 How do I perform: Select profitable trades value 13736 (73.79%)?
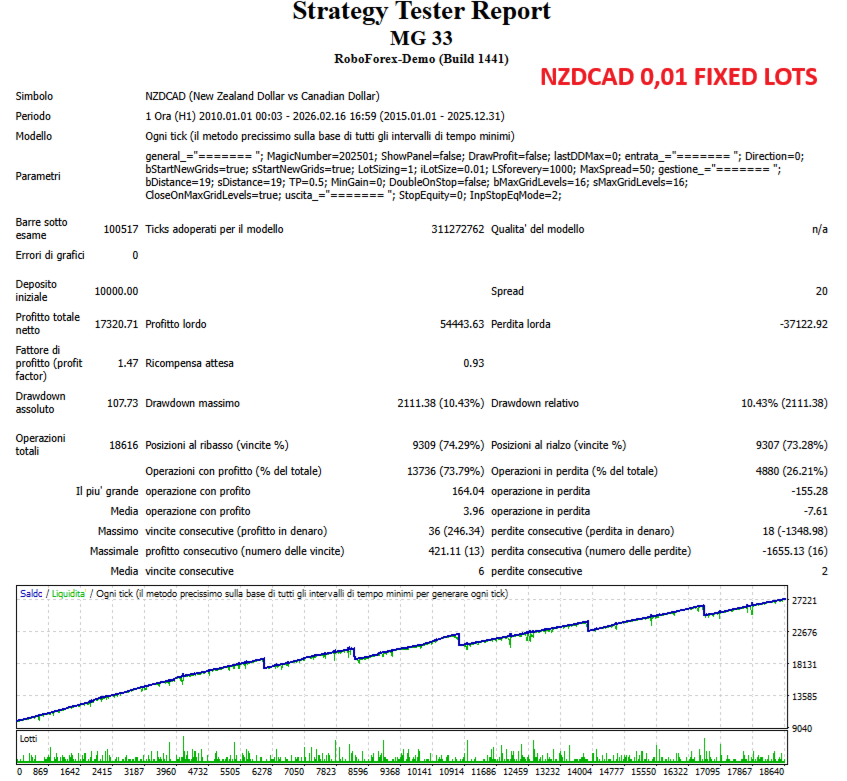point(446,471)
